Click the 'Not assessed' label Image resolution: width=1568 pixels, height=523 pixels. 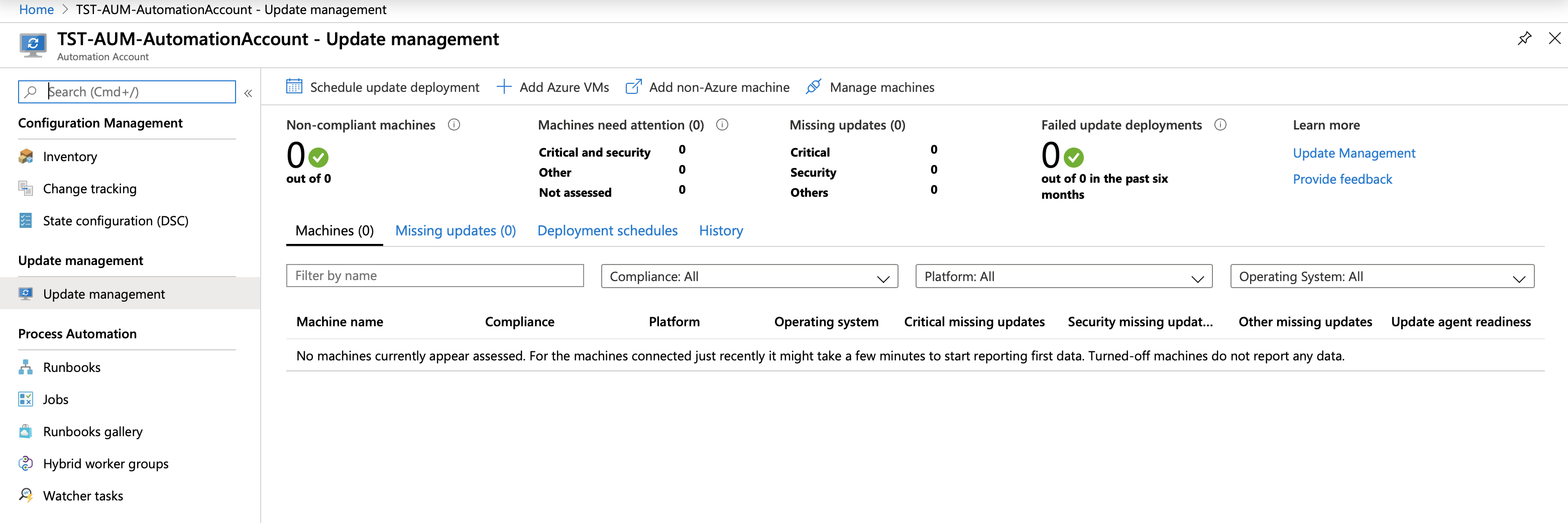click(575, 193)
